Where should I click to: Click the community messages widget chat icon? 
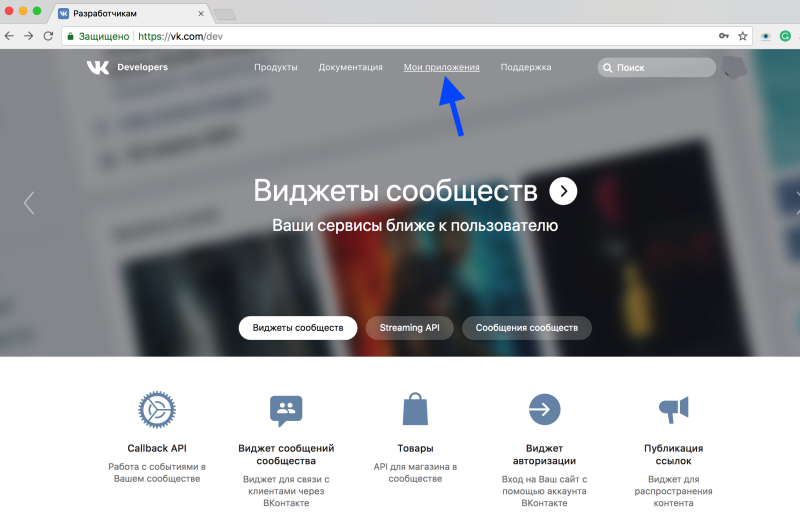286,410
